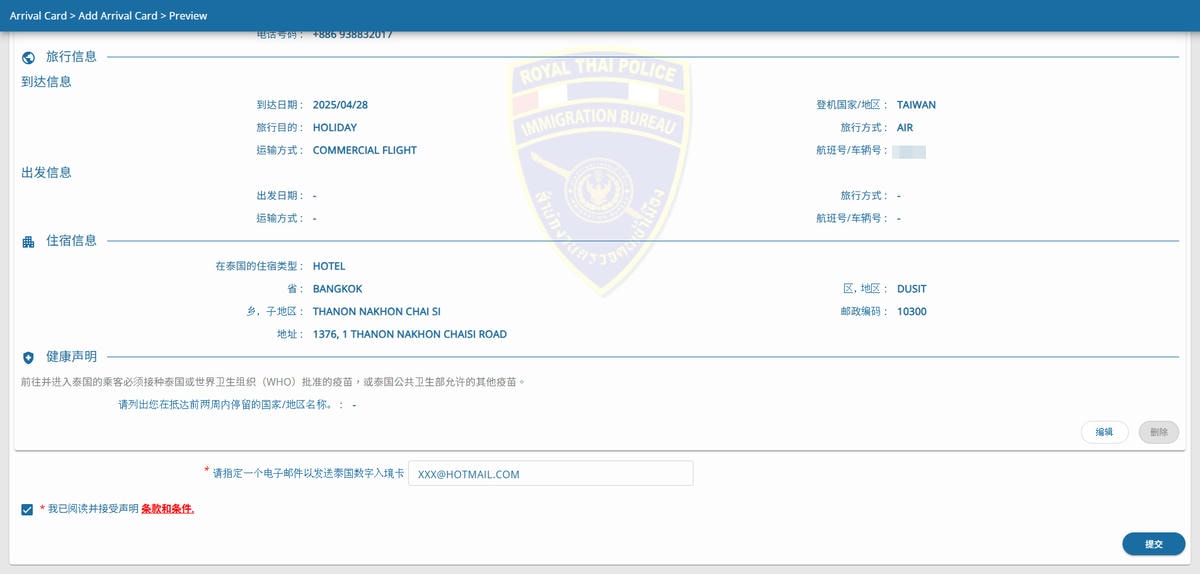
Task: Click the 到达日期 label
Action: pos(281,105)
